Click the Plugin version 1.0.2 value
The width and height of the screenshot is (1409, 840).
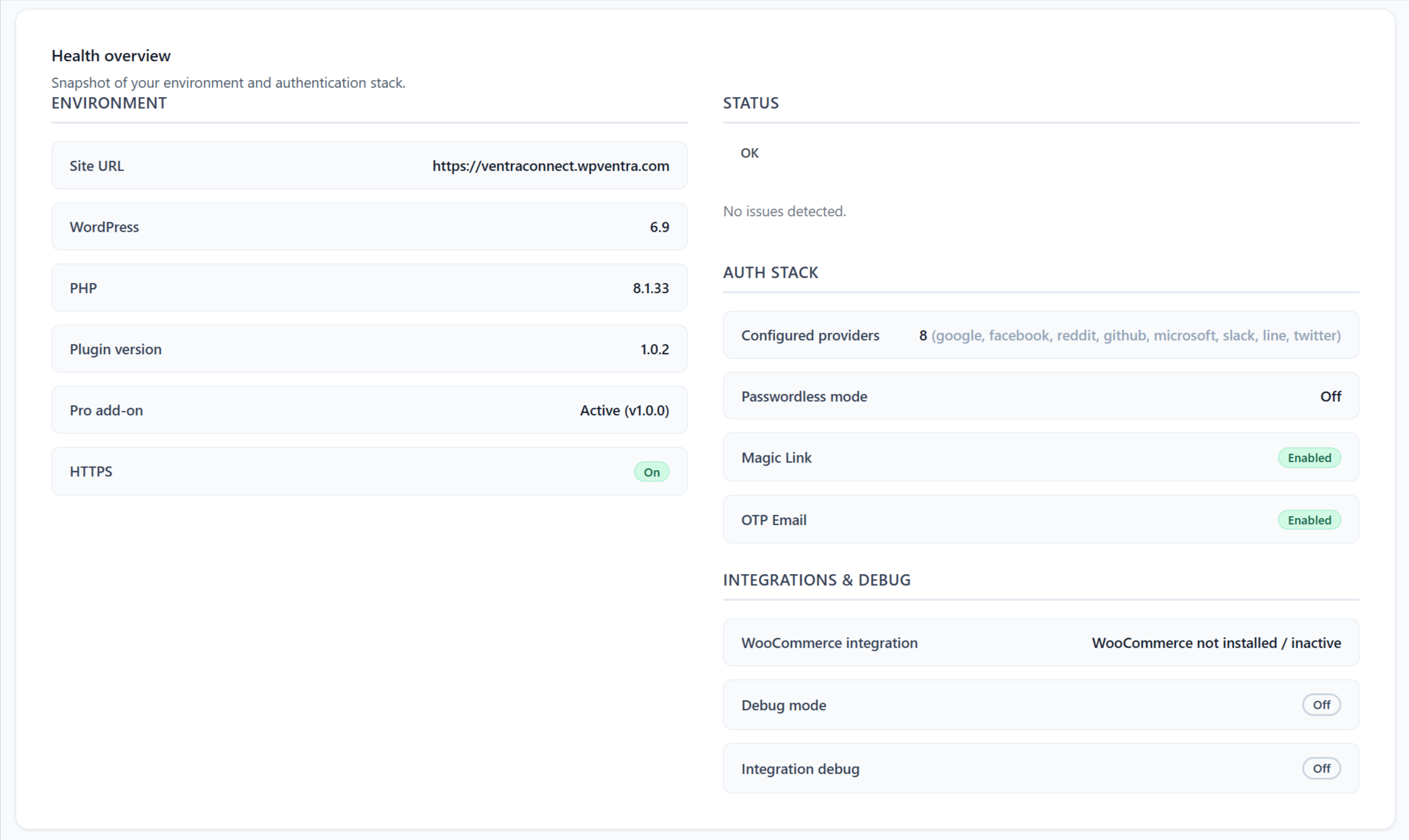tap(654, 349)
